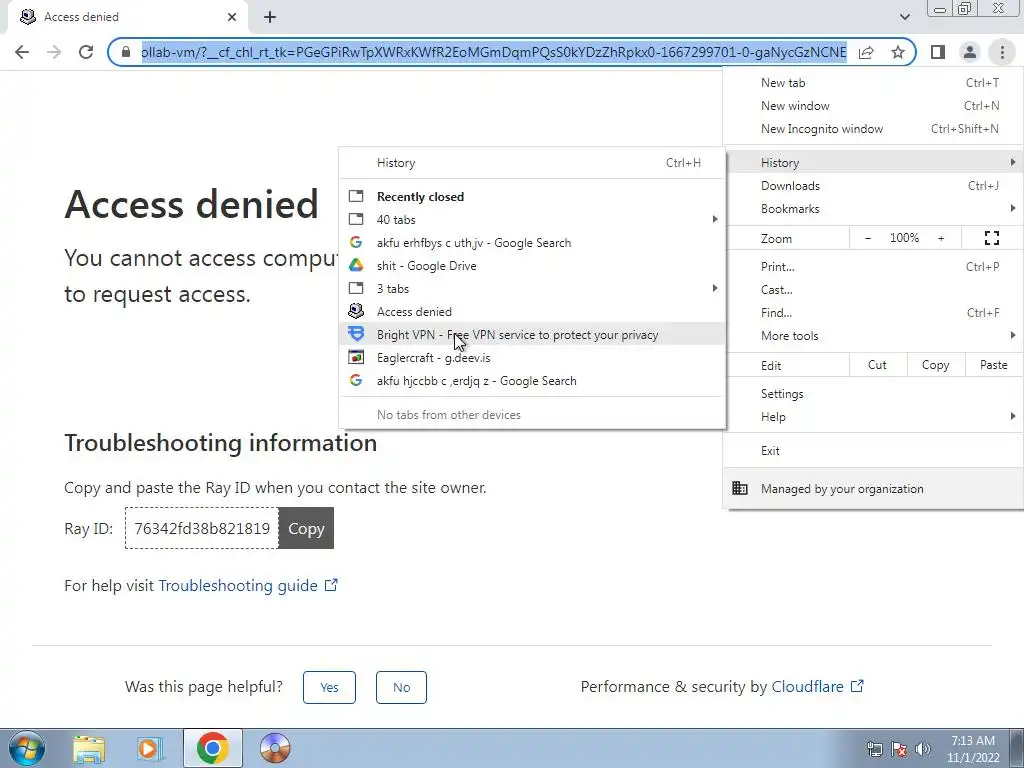This screenshot has height=768, width=1024.
Task: Reopen Eaglercraft - g.deev.is entry
Action: click(532, 358)
